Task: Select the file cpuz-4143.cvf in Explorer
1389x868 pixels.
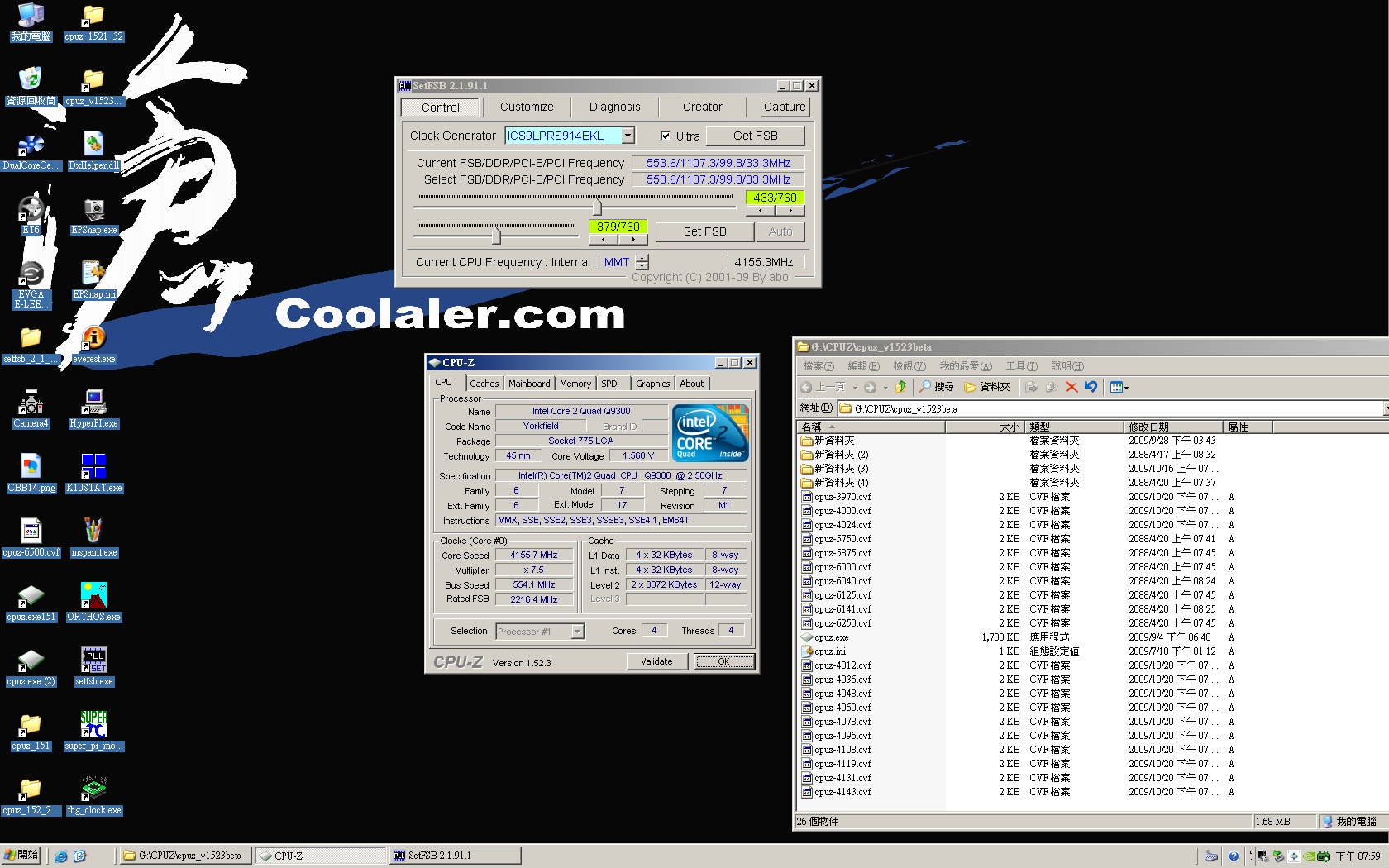Action: click(842, 792)
